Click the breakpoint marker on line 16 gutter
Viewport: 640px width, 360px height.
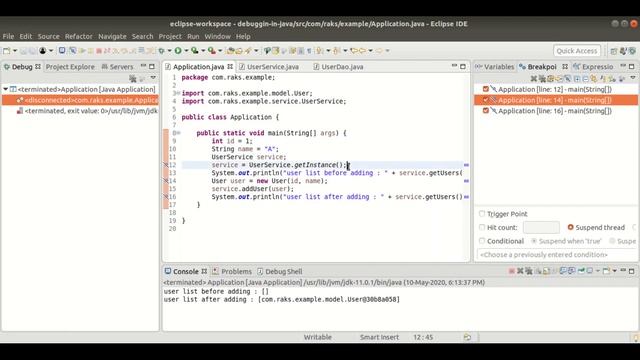[x=166, y=196]
